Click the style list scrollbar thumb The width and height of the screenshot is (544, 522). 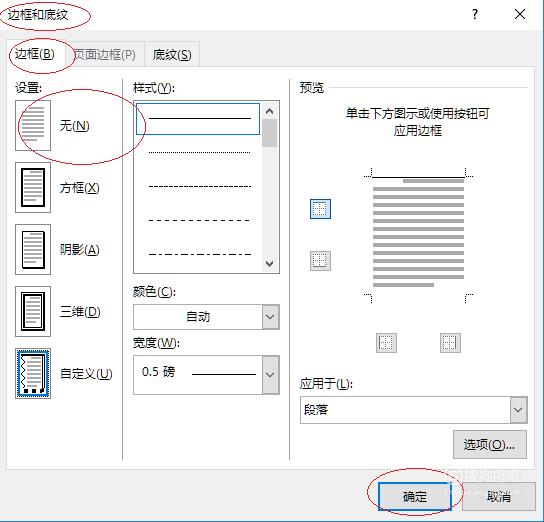tap(270, 133)
